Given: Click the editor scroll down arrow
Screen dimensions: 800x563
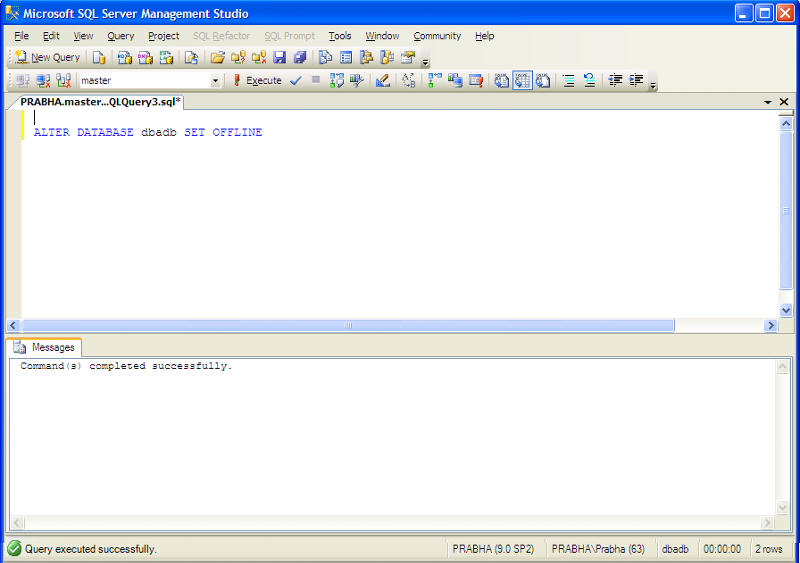Looking at the screenshot, I should point(786,310).
